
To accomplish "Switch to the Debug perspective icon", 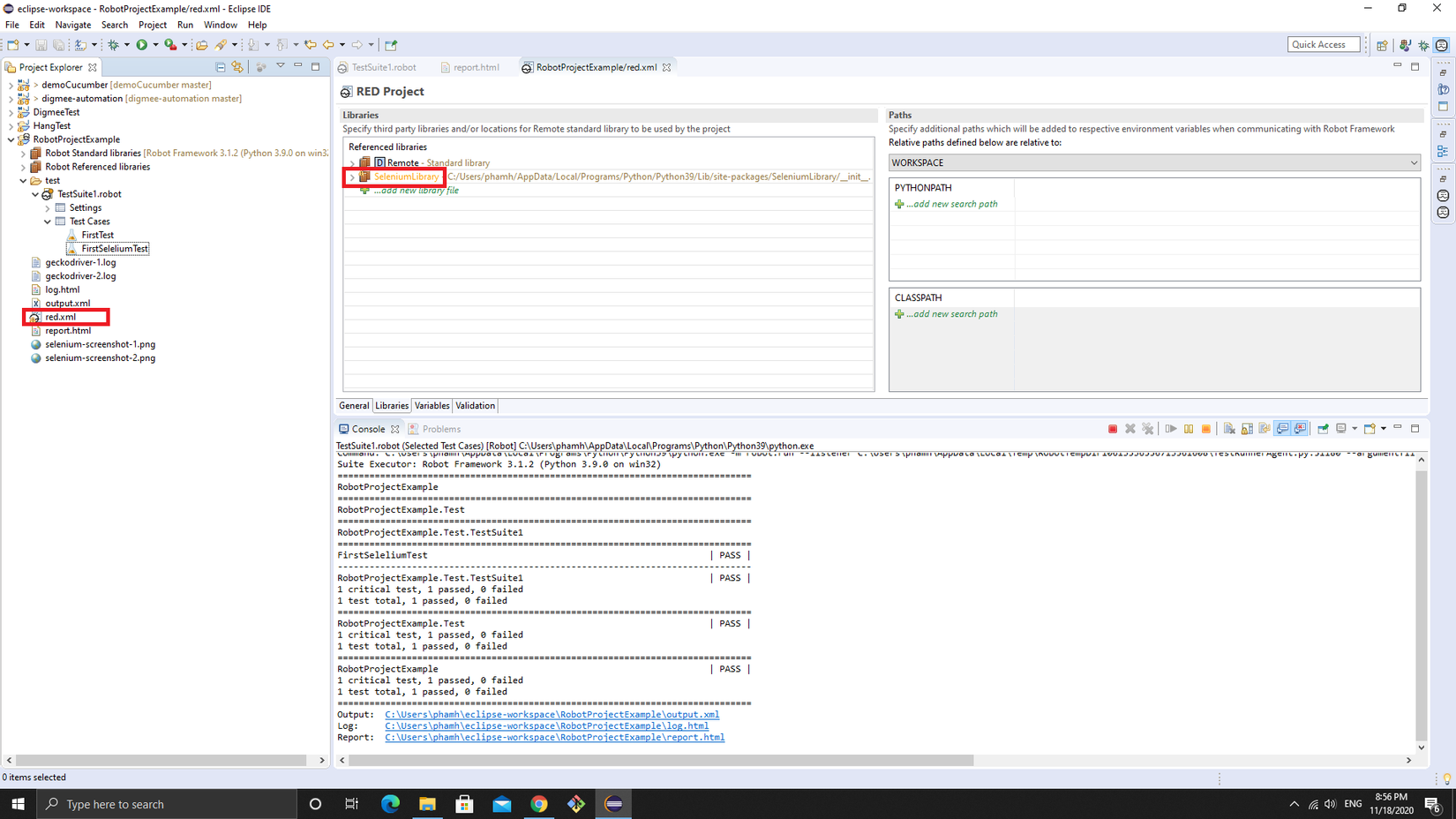I will (1423, 45).
